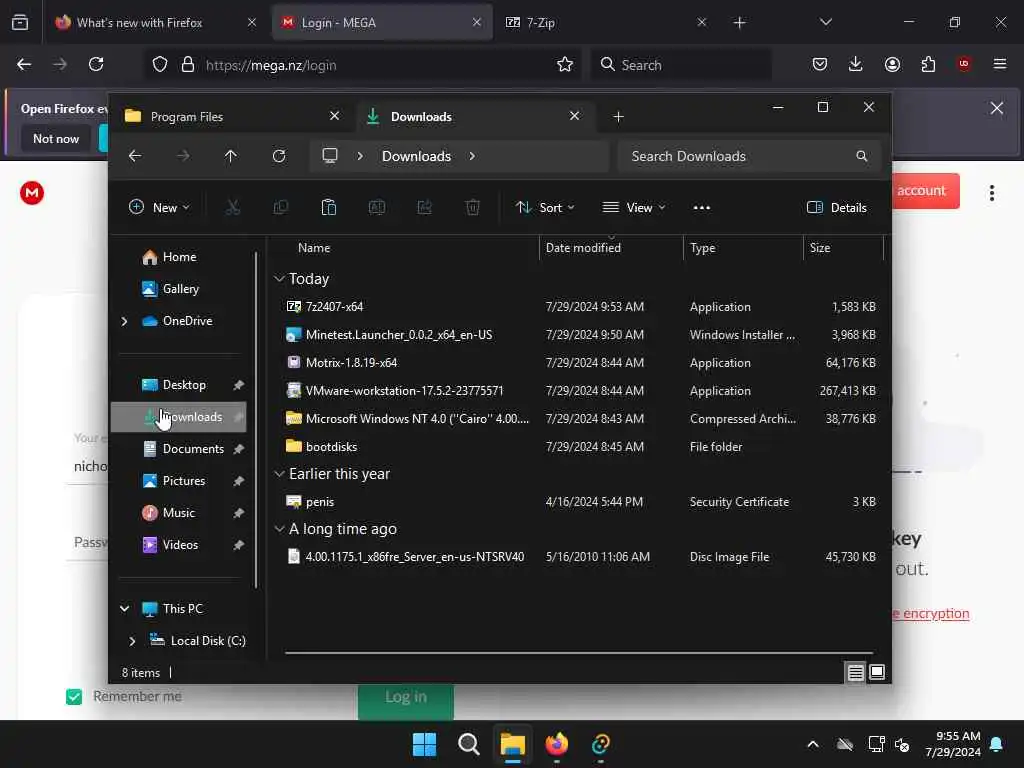Collapse the This PC tree node

pos(124,609)
